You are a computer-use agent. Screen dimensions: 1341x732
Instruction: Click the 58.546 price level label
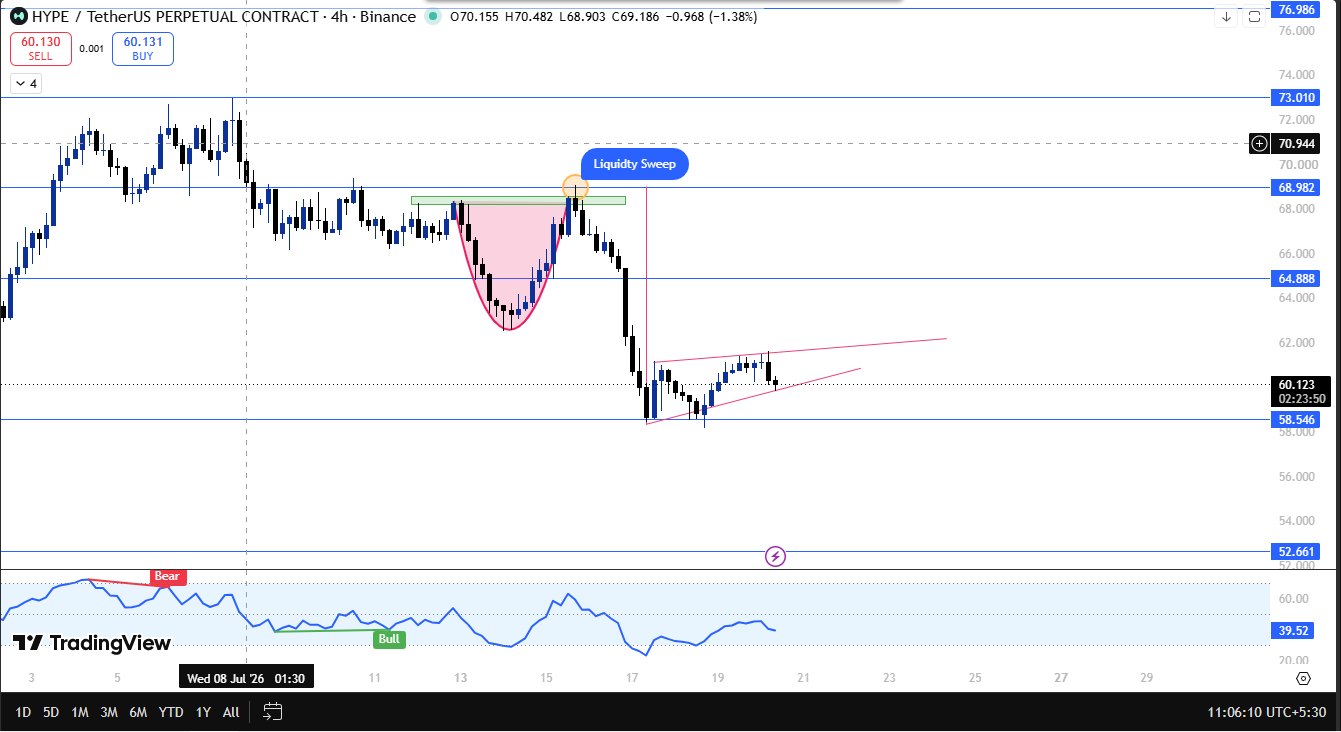pyautogui.click(x=1297, y=420)
